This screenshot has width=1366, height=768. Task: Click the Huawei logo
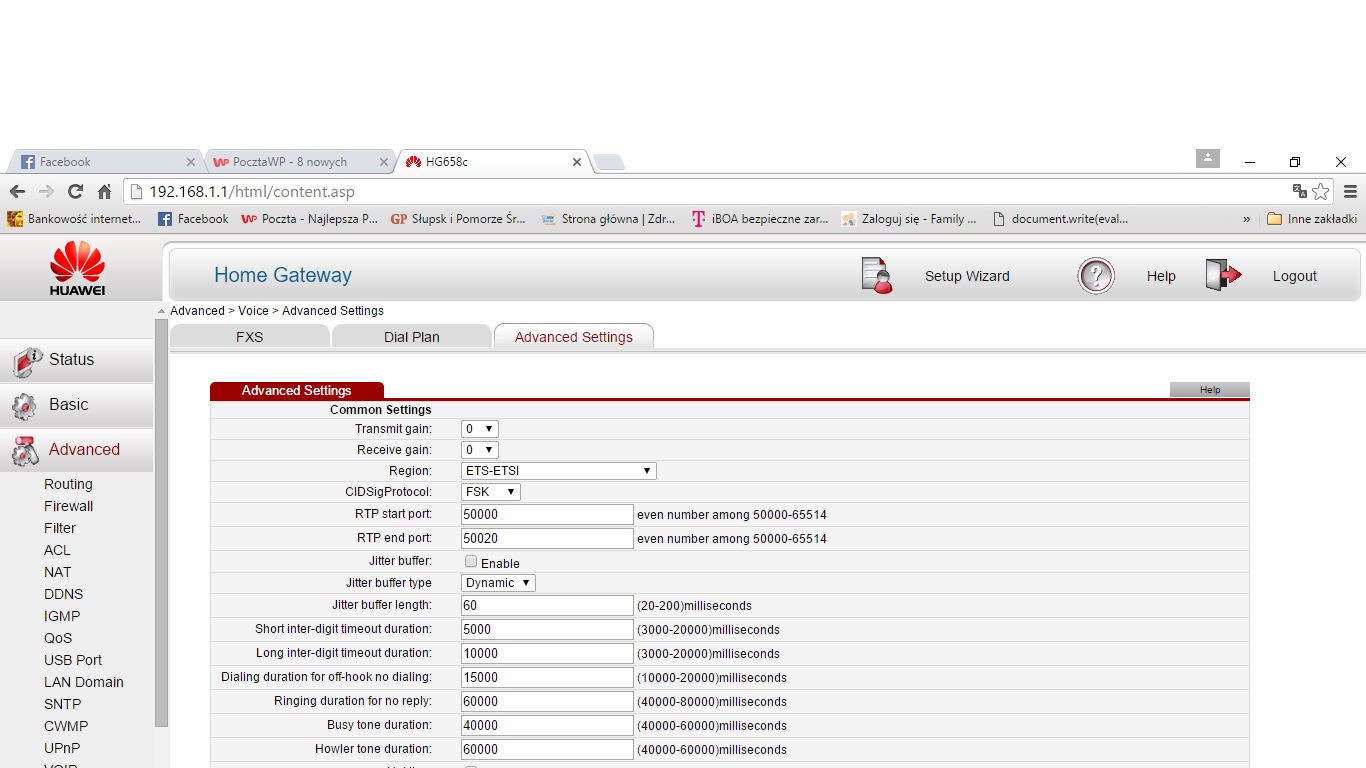pyautogui.click(x=77, y=268)
